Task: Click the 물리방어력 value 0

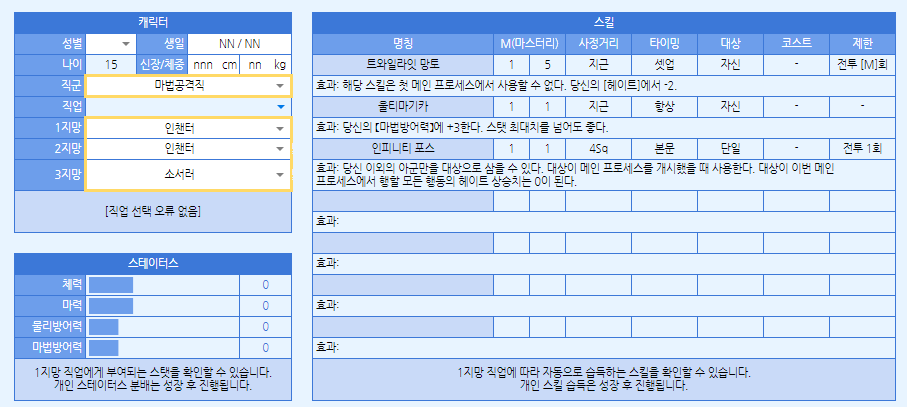Action: pyautogui.click(x=266, y=327)
